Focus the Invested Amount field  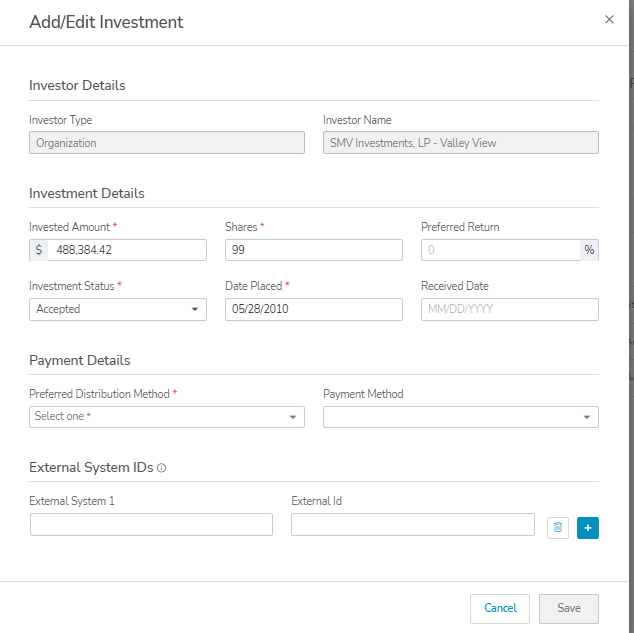pyautogui.click(x=126, y=250)
